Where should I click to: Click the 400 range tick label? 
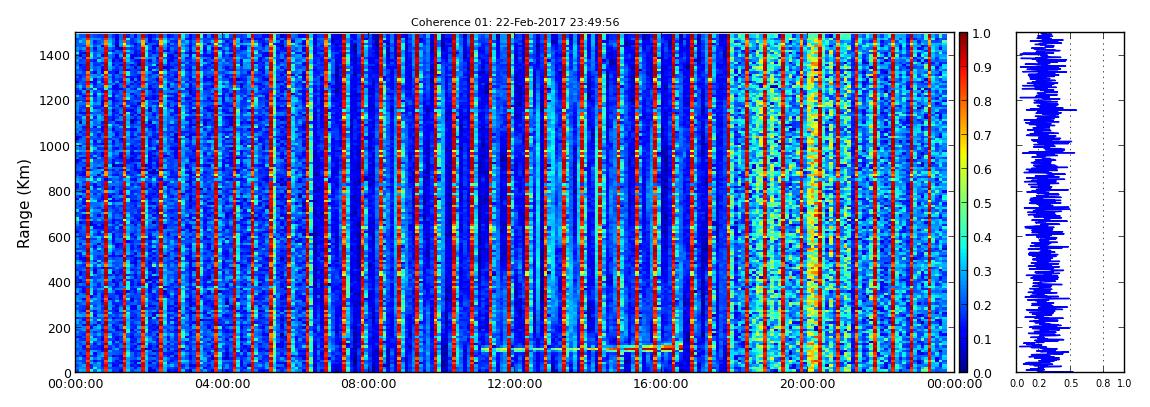pyautogui.click(x=59, y=282)
